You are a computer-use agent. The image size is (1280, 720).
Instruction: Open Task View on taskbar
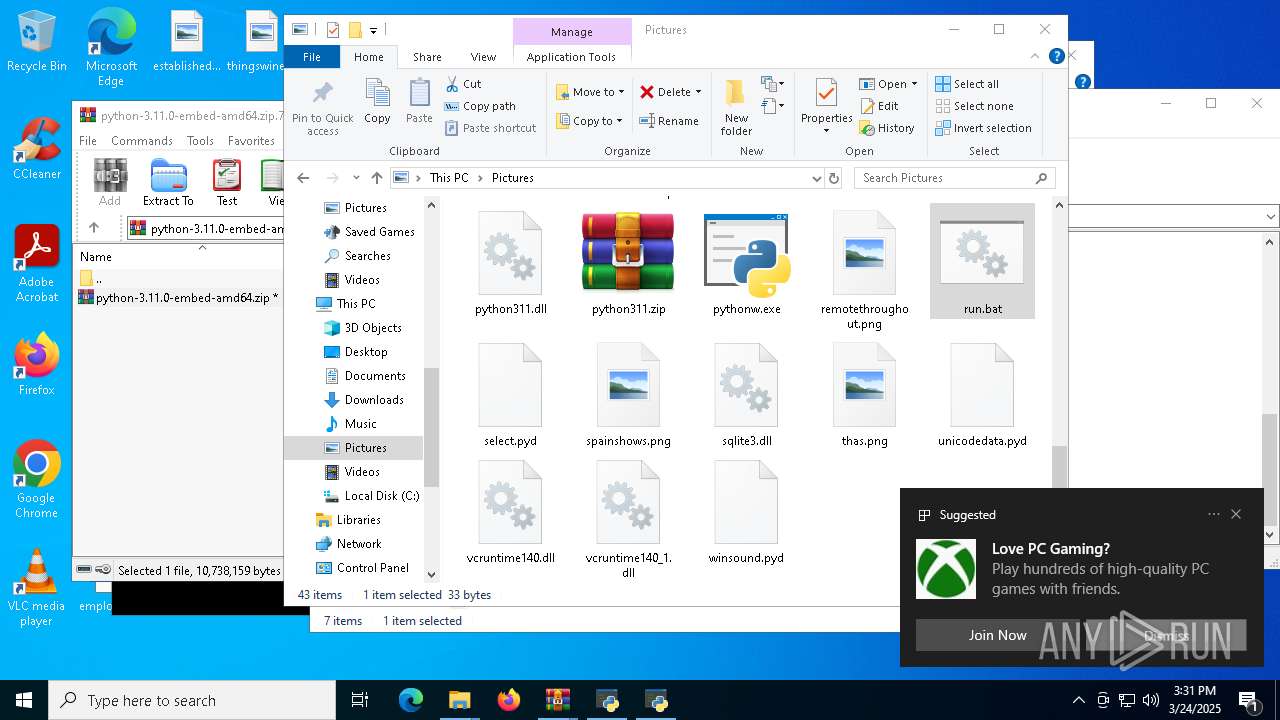[360, 700]
